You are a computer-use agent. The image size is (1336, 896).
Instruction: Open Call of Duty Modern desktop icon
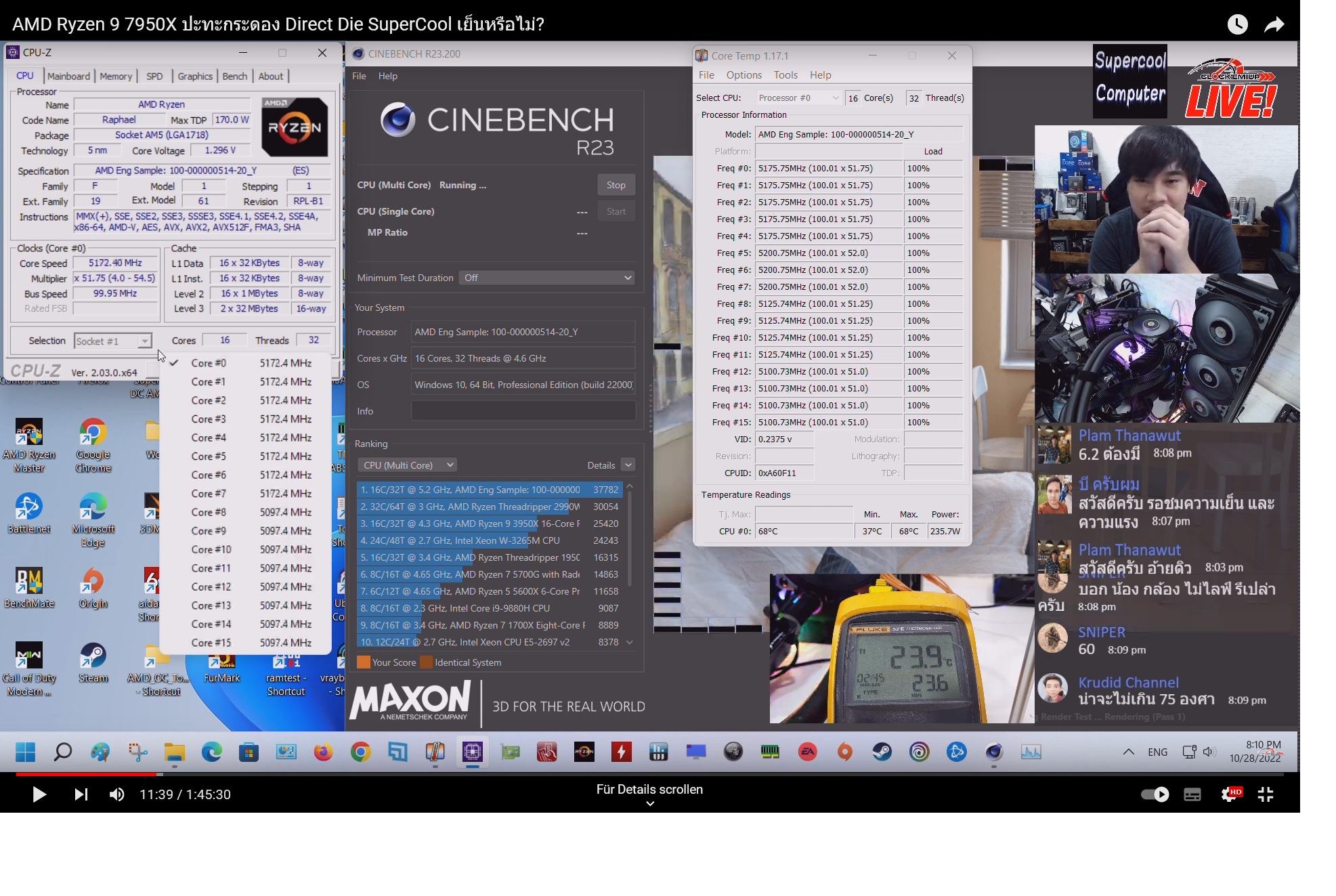click(x=28, y=669)
